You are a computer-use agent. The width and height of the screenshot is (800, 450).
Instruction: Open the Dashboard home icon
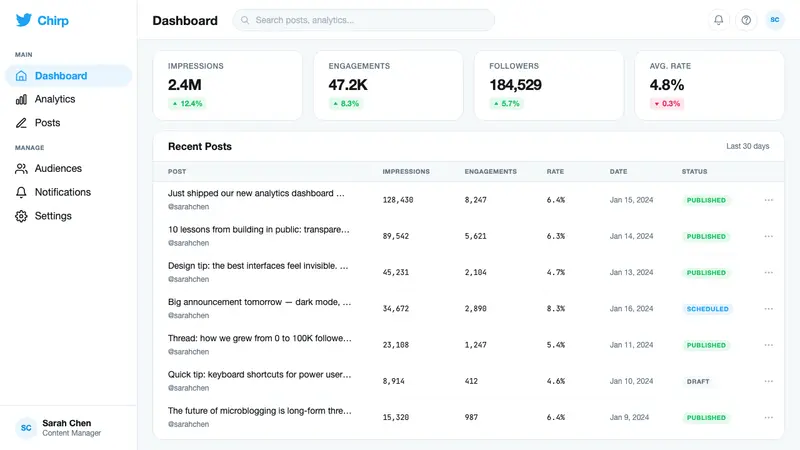tap(21, 76)
